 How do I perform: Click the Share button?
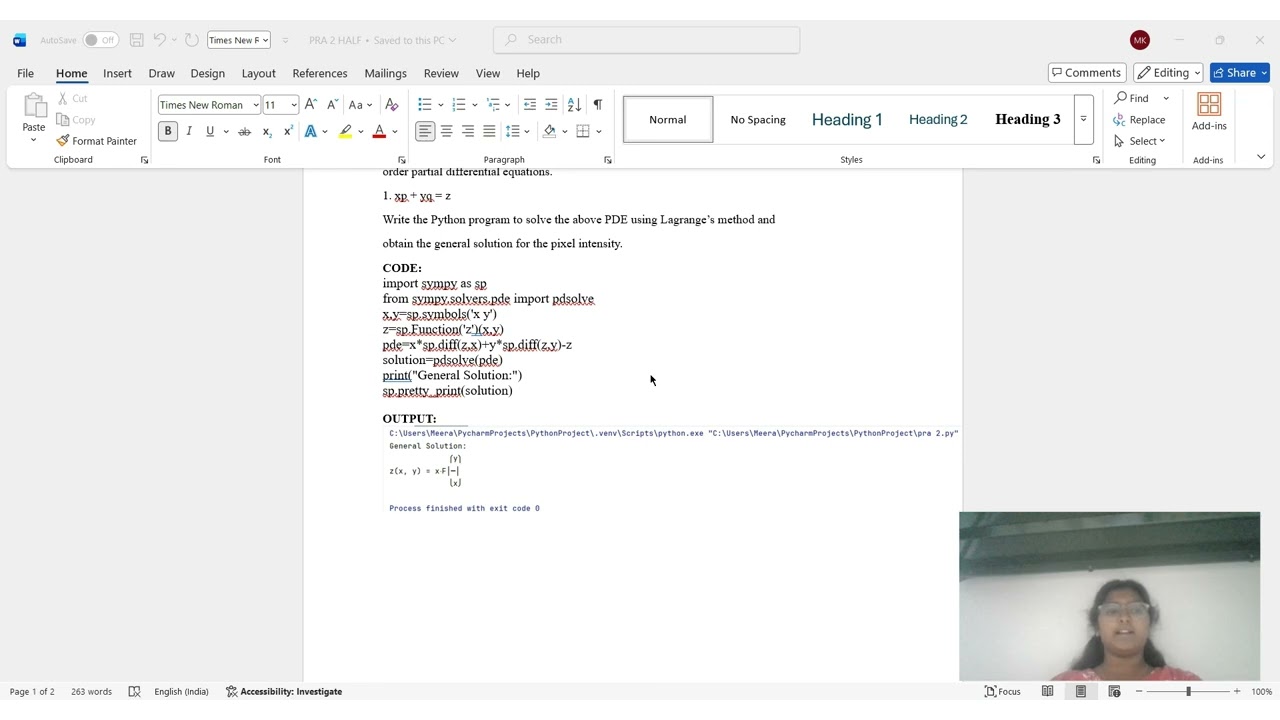tap(1239, 73)
